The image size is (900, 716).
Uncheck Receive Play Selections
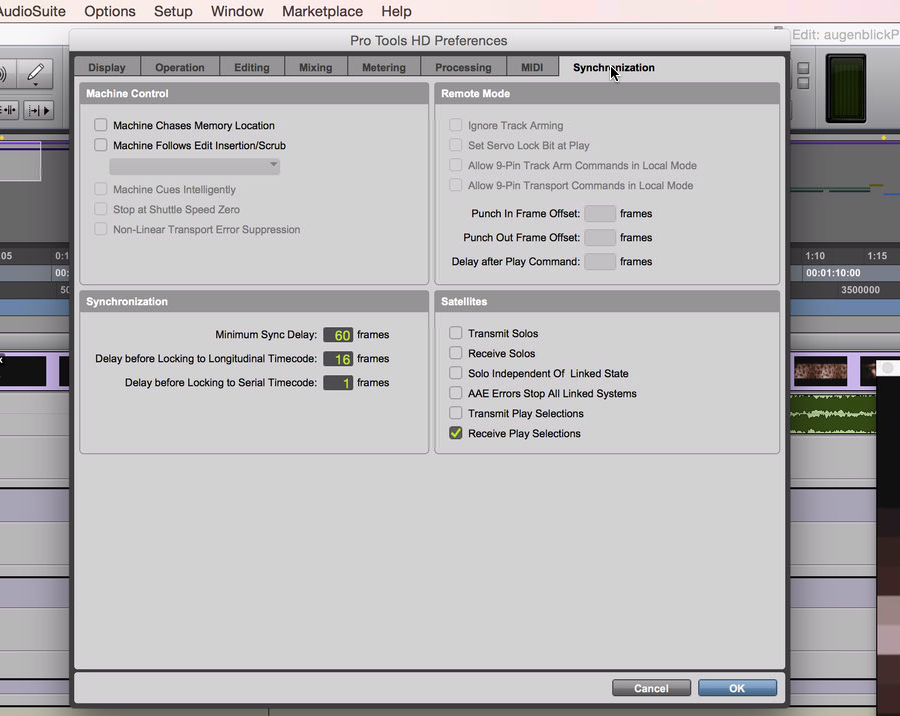click(x=456, y=434)
